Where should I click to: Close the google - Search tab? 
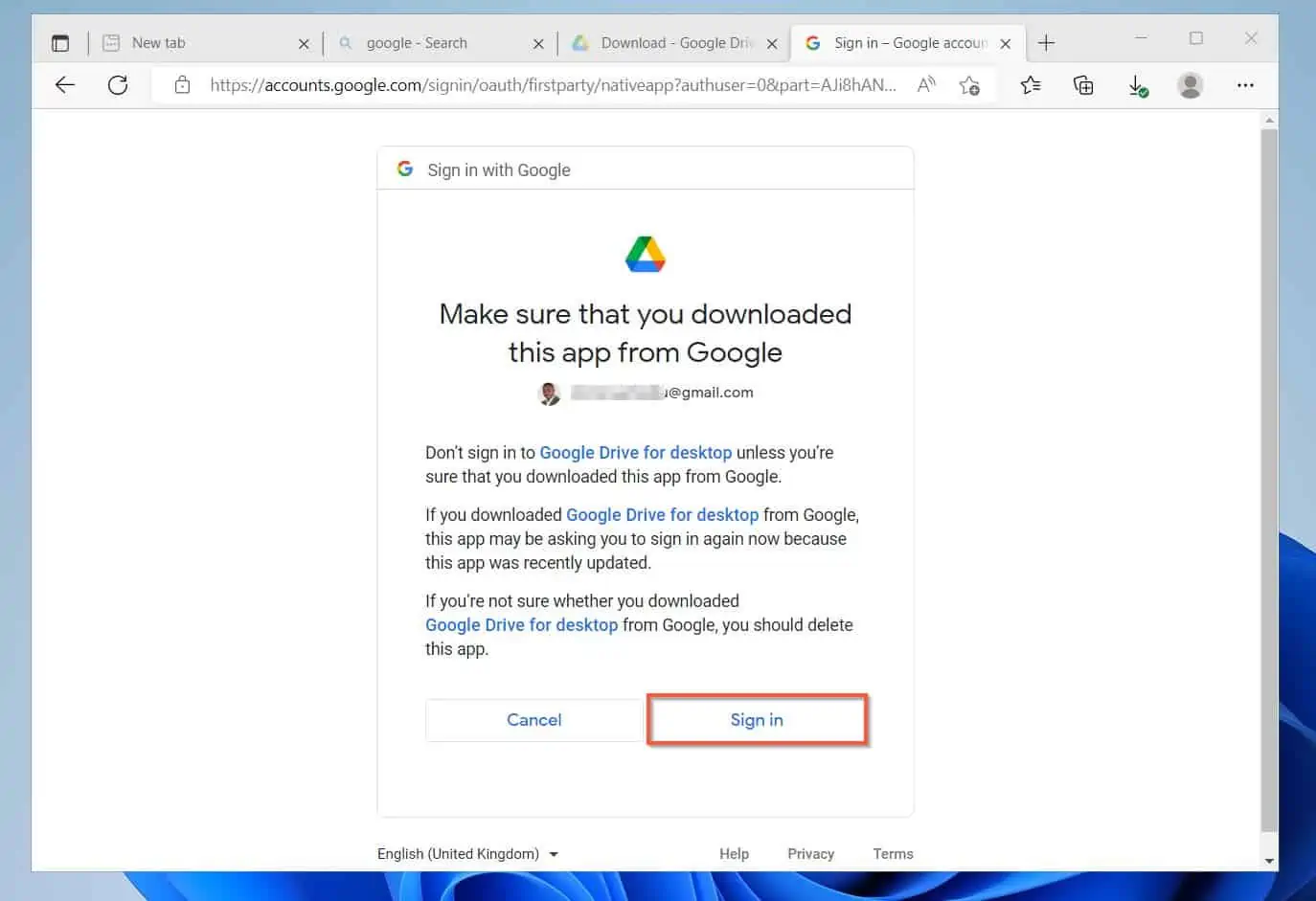coord(538,43)
